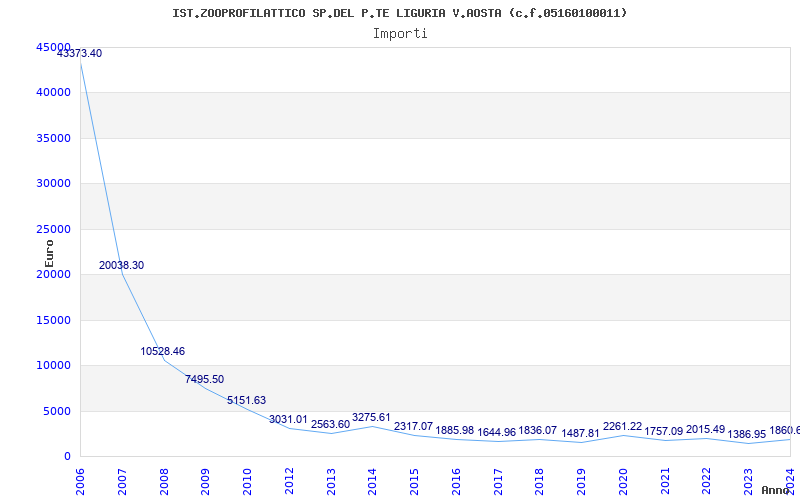Select the 1885.98 data label
This screenshot has height=500, width=800.
(455, 430)
